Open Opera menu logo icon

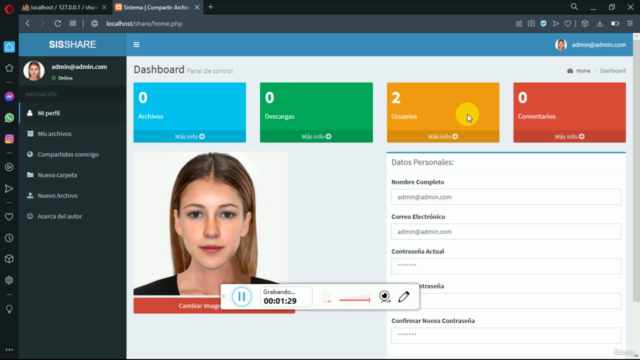coord(9,9)
